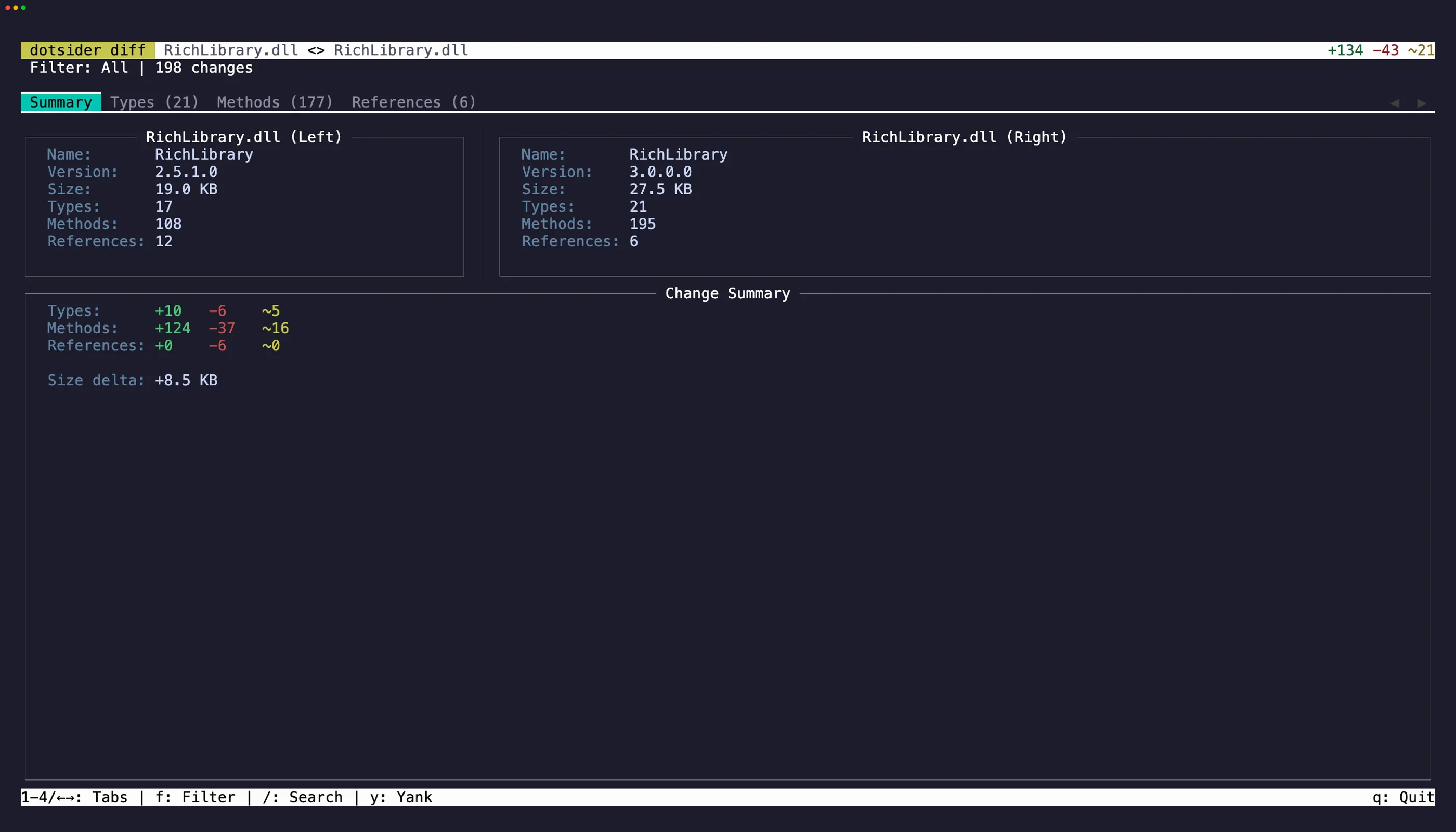Click the +124 added methods count
Screen dimensions: 1456x832
[x=173, y=329]
